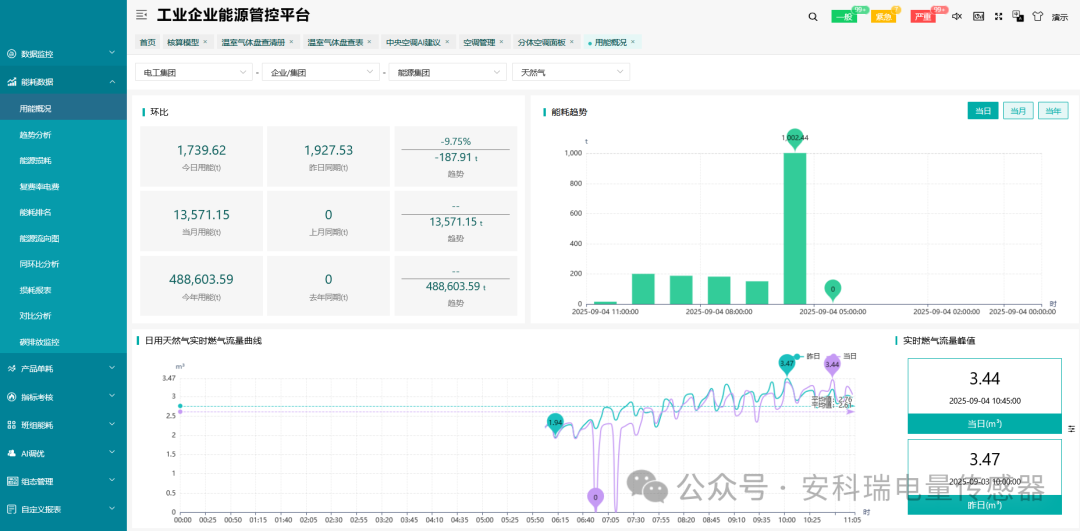This screenshot has height=531, width=1080.
Task: Open the search magnifier icon in header
Action: coord(813,17)
